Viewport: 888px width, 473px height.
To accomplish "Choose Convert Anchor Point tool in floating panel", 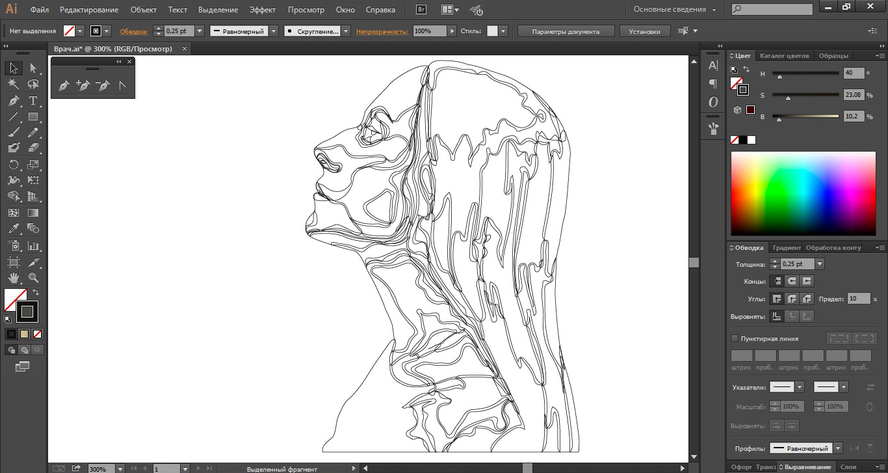I will coord(122,86).
